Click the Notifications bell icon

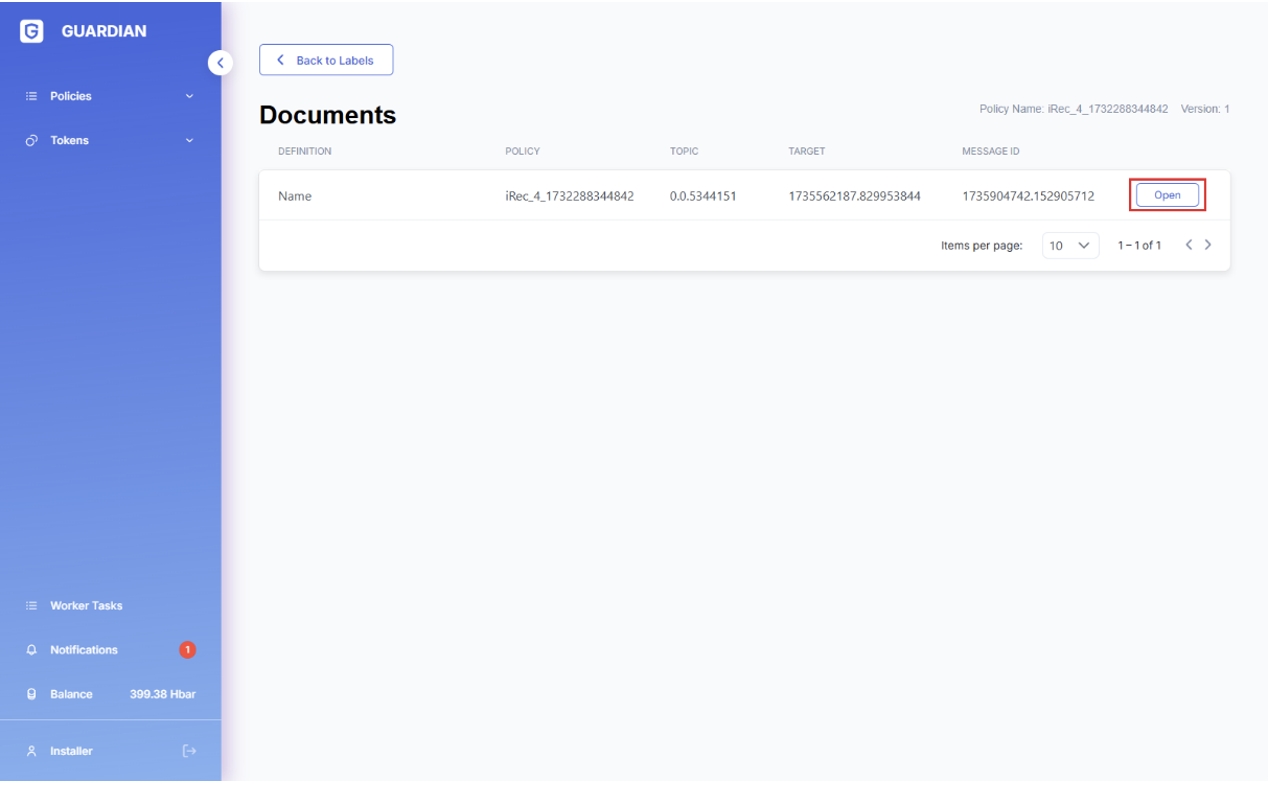click(32, 650)
